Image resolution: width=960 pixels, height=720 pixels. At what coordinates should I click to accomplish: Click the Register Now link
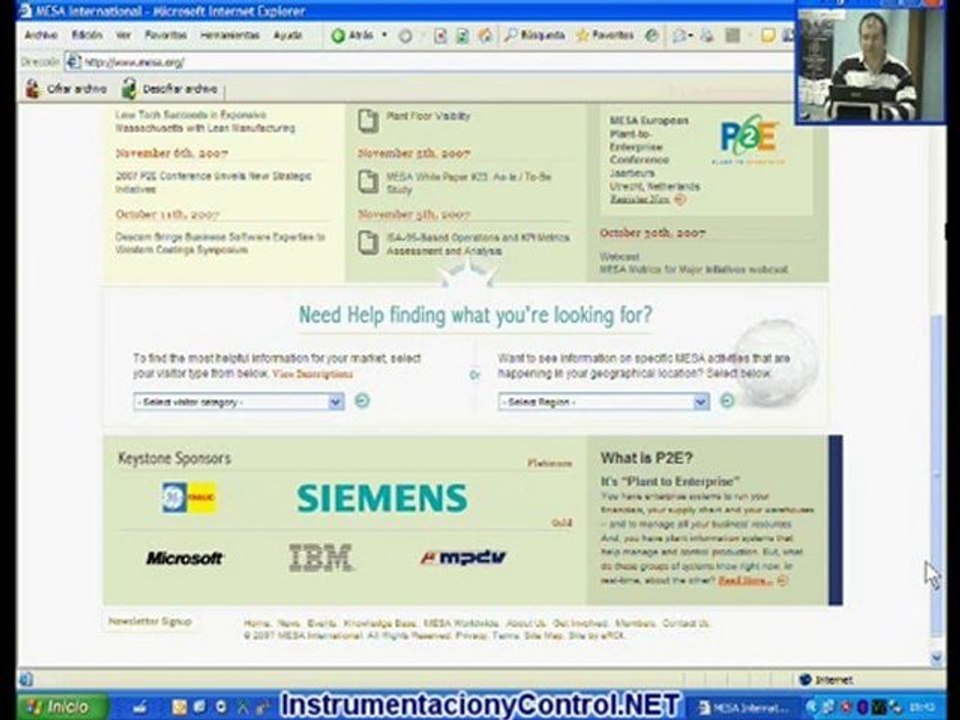click(640, 200)
